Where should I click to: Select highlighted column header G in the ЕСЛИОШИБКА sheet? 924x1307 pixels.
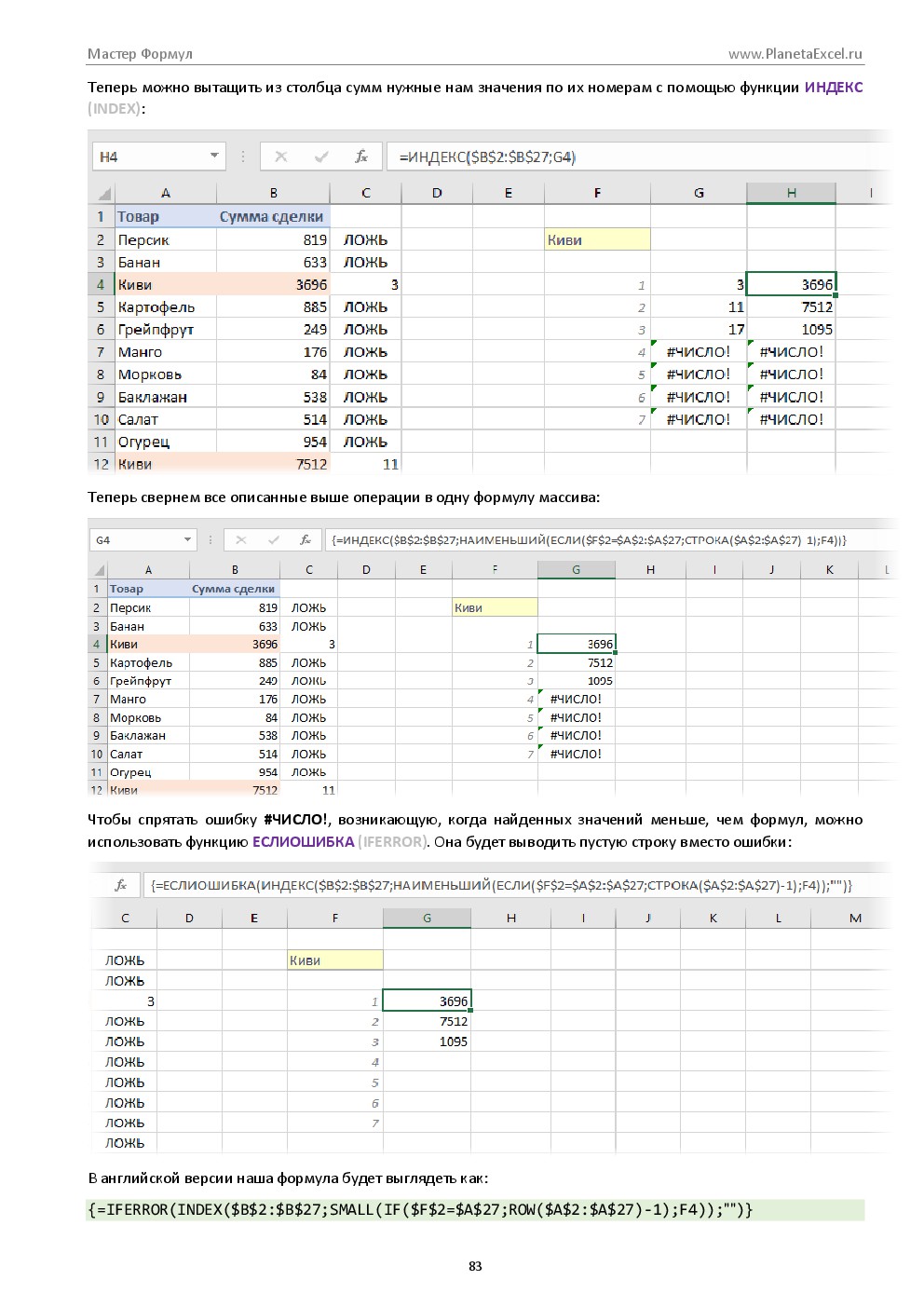(427, 918)
